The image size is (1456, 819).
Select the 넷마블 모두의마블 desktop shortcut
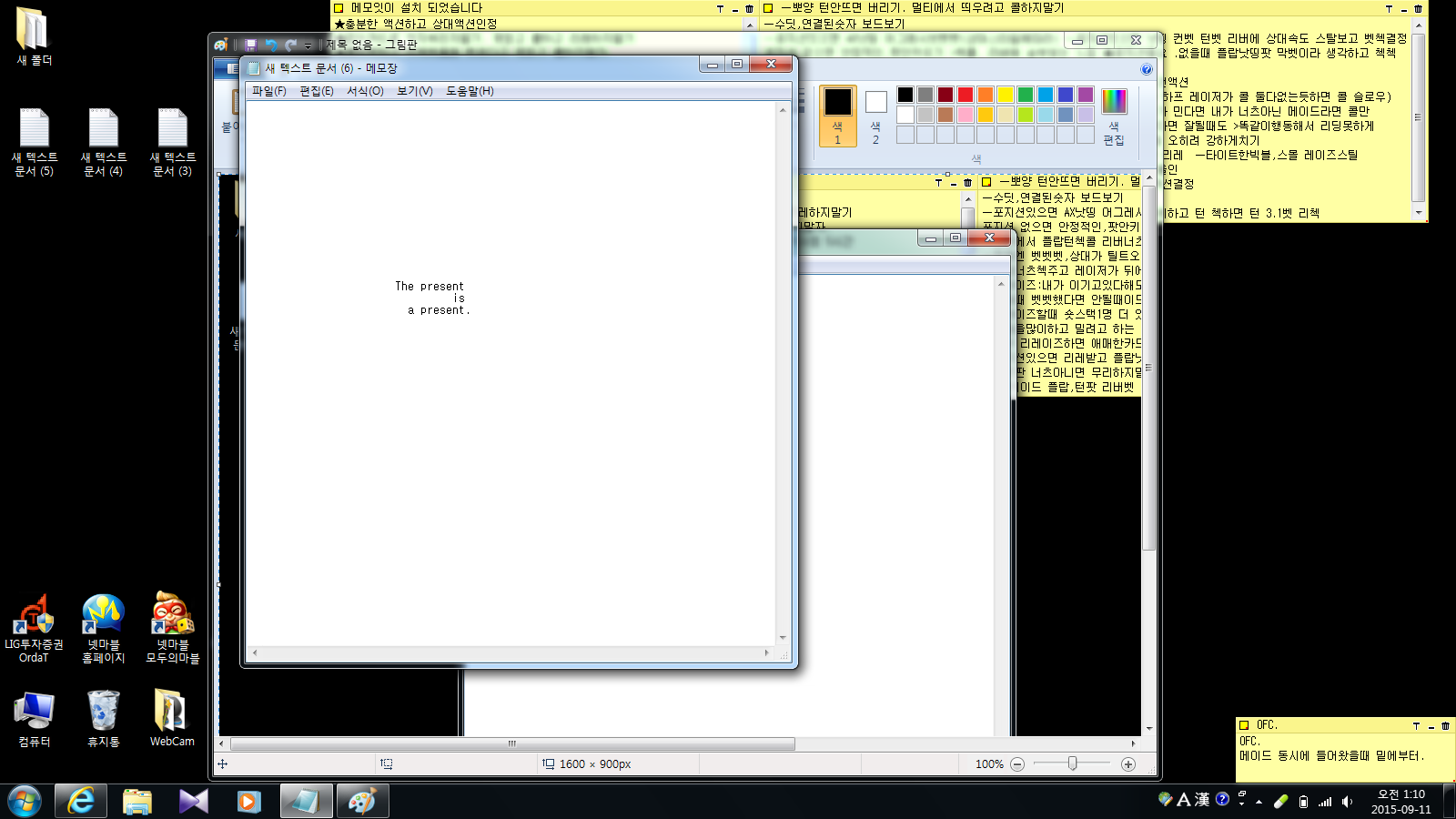173,628
